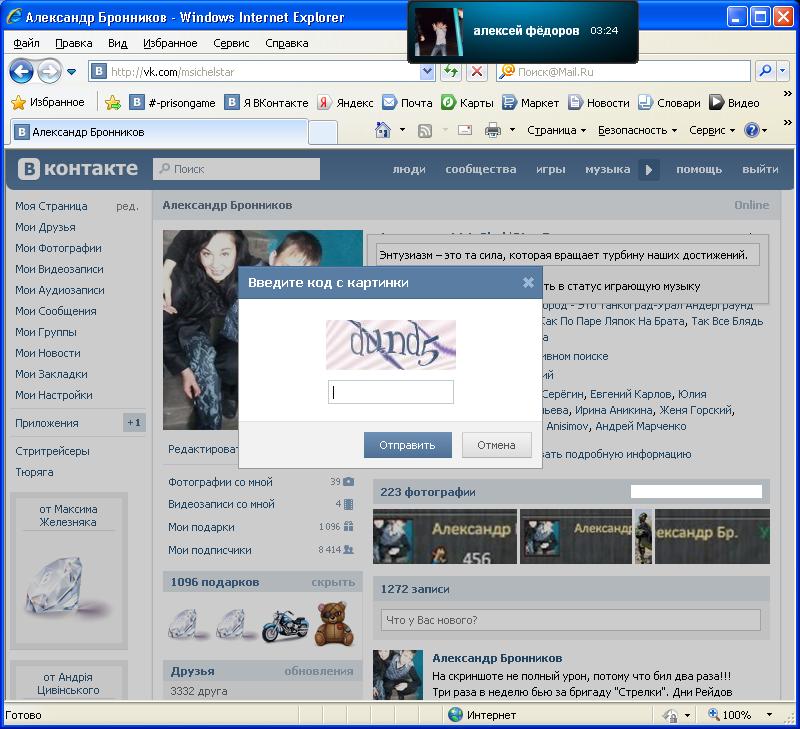Open the Карты bookmark

point(467,103)
